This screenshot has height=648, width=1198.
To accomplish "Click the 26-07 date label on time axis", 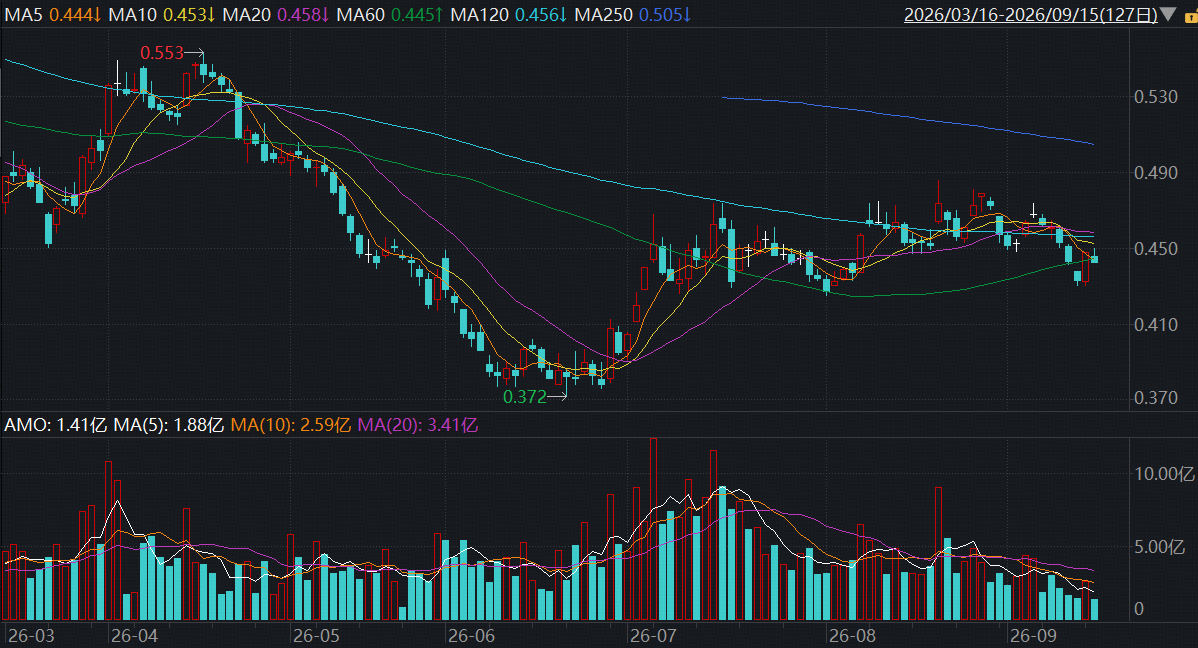I will 653,636.
